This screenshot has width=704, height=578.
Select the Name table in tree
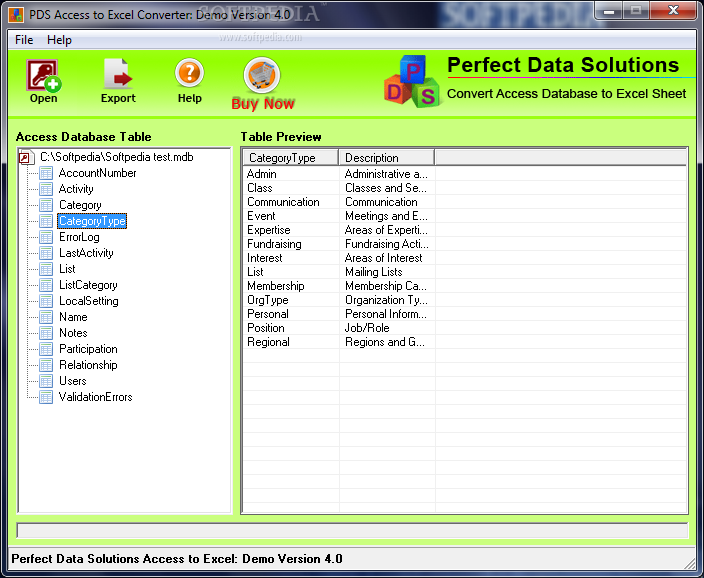click(x=73, y=317)
